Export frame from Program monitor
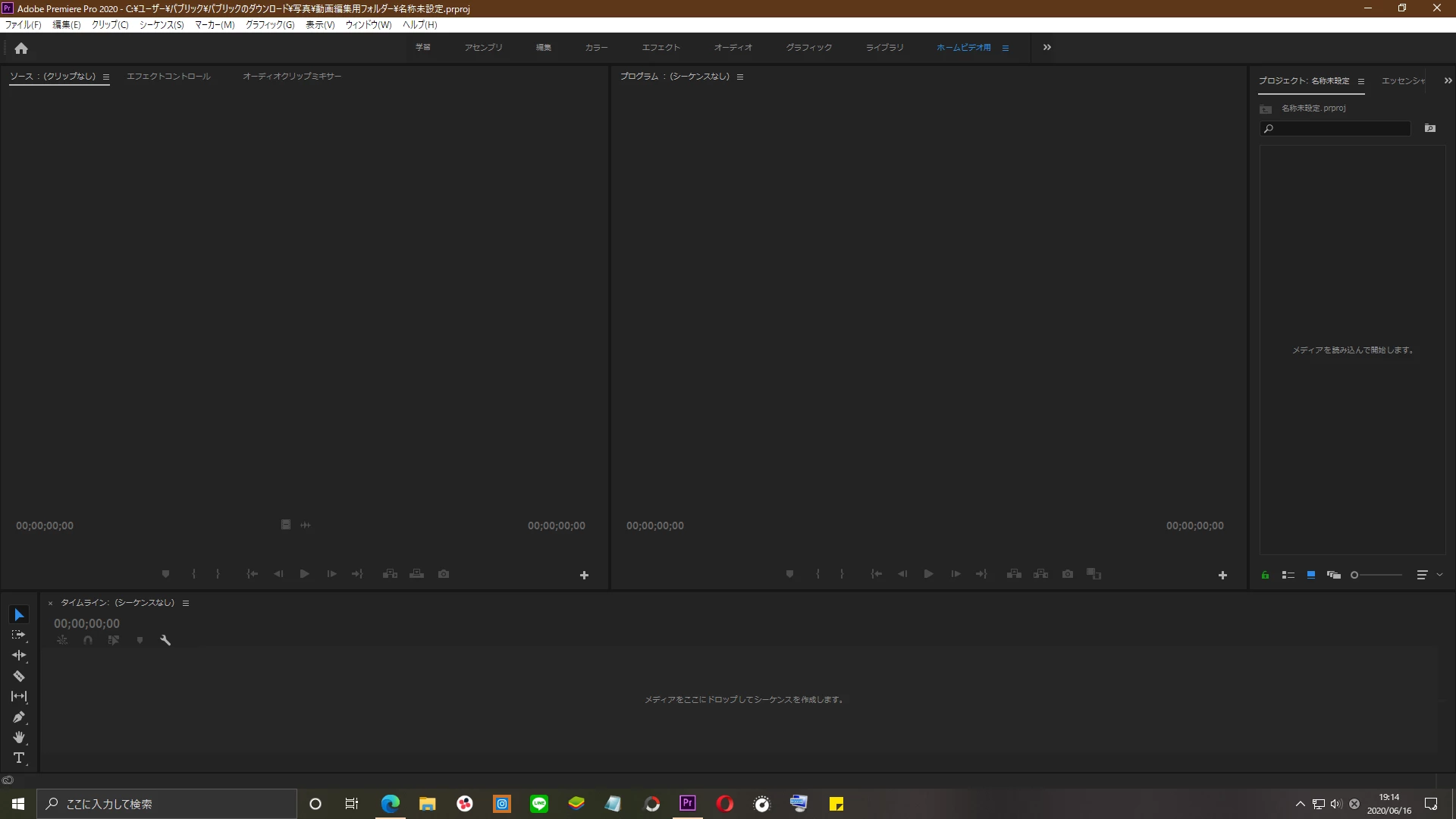1456x819 pixels. pyautogui.click(x=1068, y=574)
